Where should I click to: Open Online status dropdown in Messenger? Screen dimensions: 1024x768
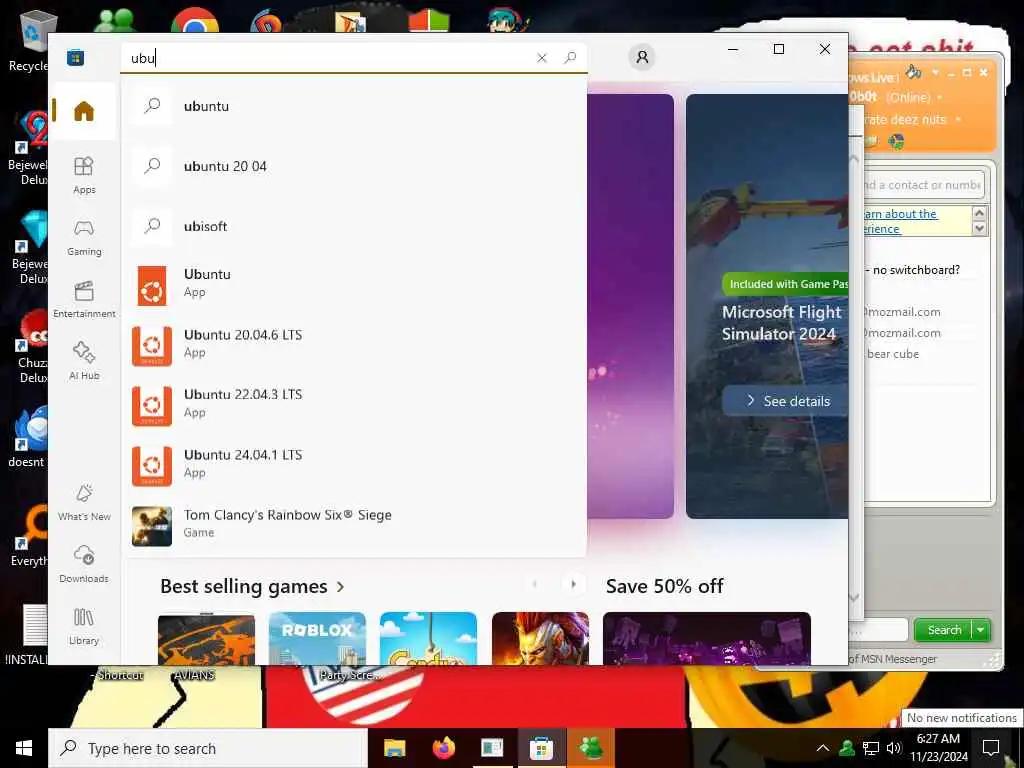(940, 97)
